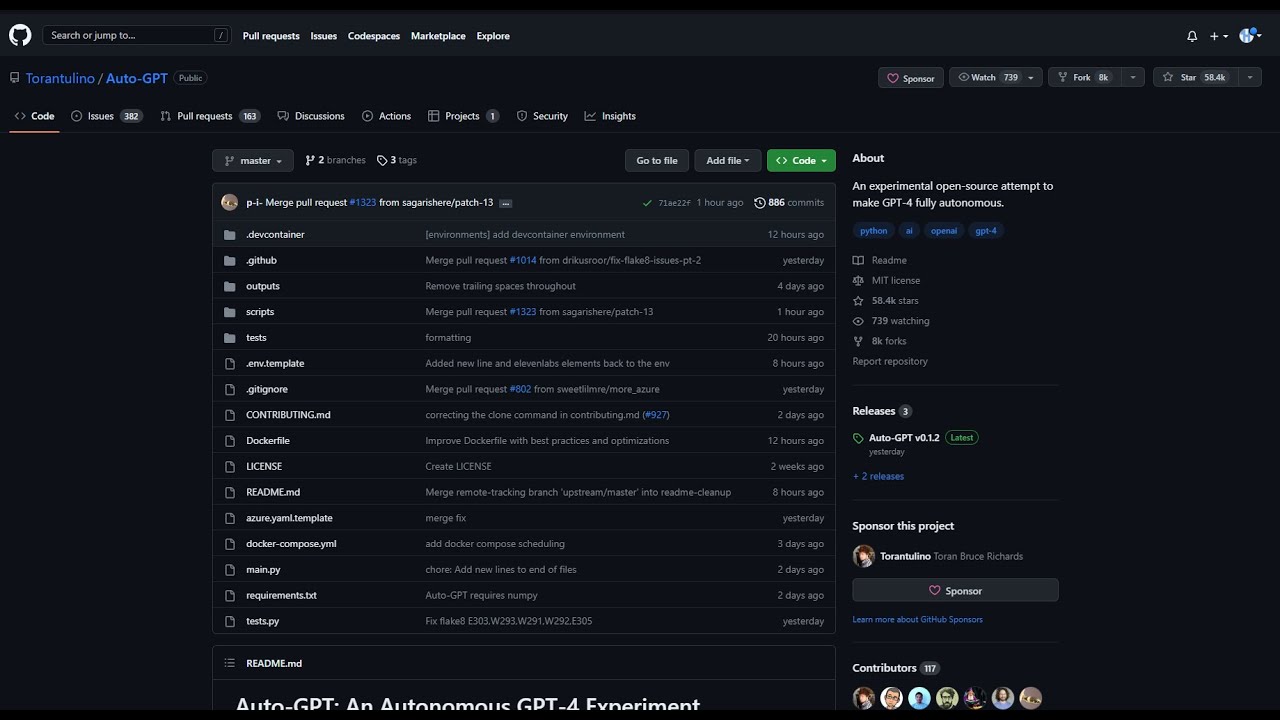Click the Sponsor heart button at top
The width and height of the screenshot is (1280, 720).
911,78
